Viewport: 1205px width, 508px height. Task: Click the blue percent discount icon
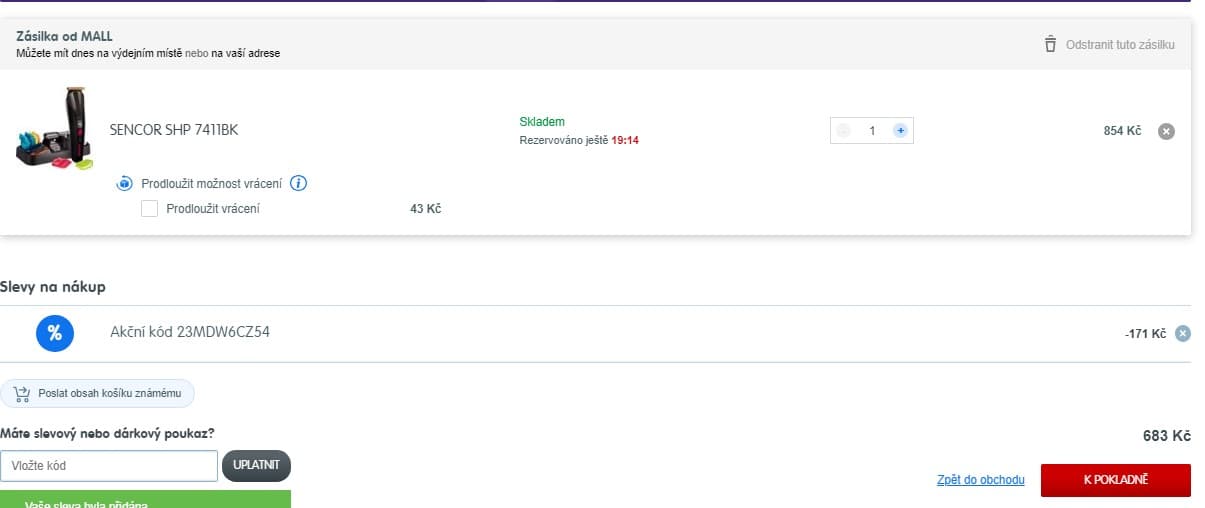[x=55, y=333]
